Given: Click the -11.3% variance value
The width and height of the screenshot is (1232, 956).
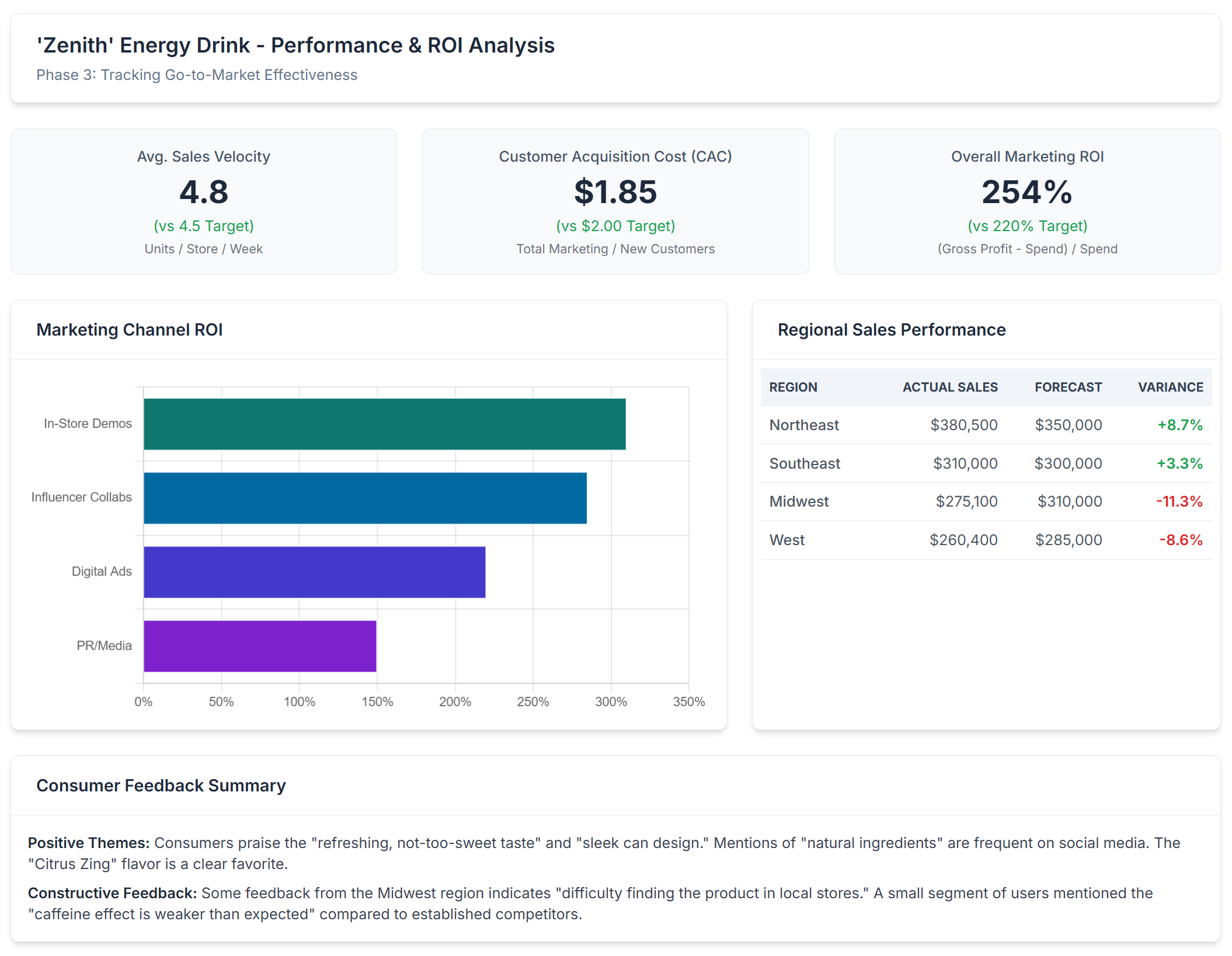Looking at the screenshot, I should pos(1179,501).
